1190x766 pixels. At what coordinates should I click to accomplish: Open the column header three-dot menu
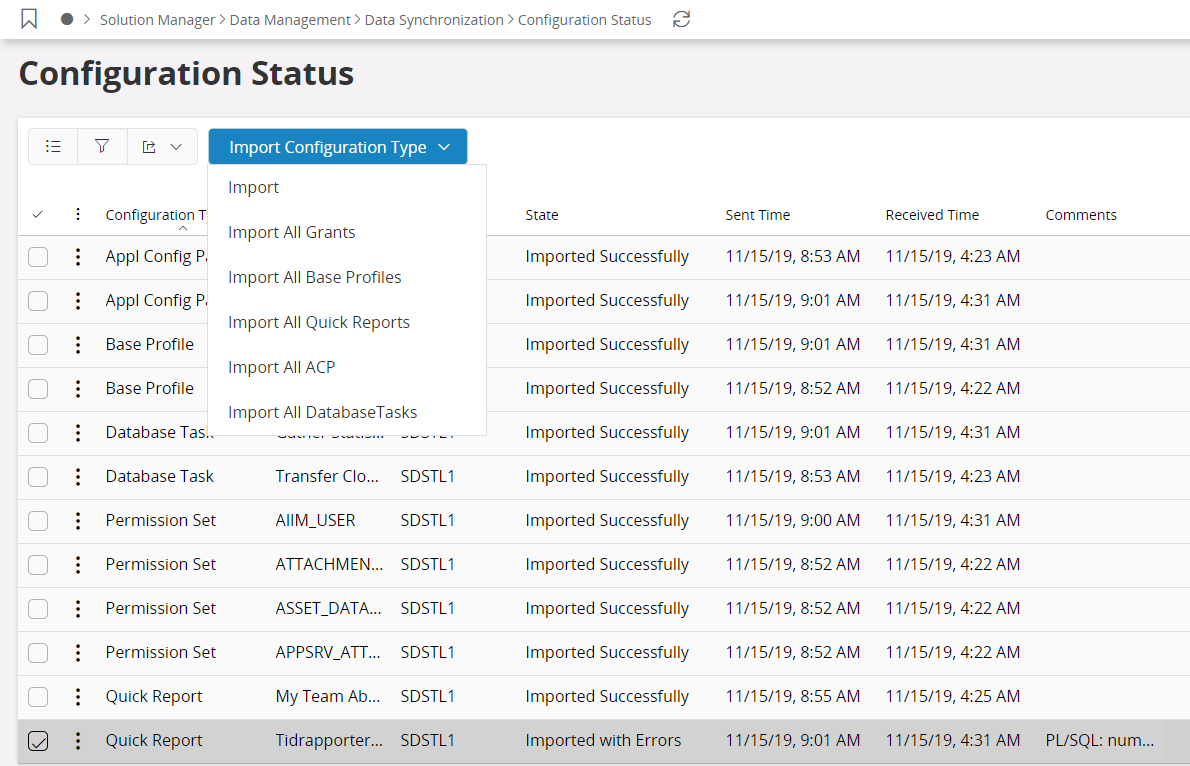[x=78, y=215]
